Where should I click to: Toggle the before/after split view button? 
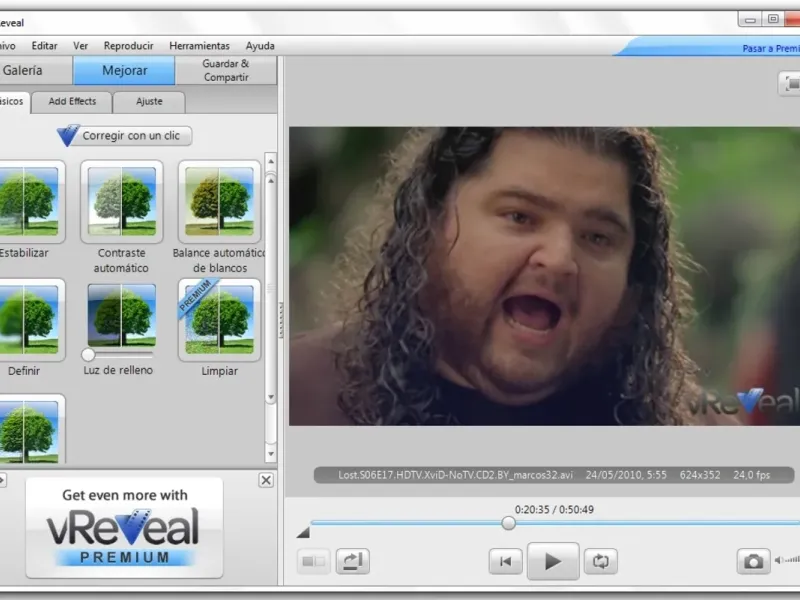click(313, 561)
